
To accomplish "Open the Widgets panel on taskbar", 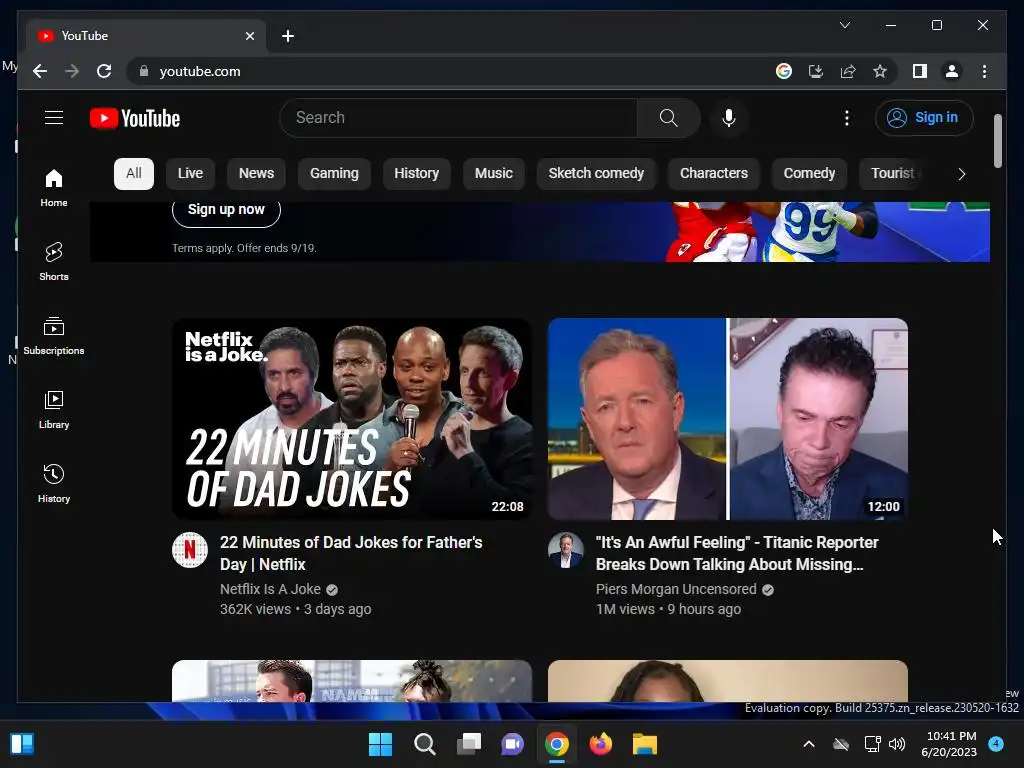I will point(22,744).
